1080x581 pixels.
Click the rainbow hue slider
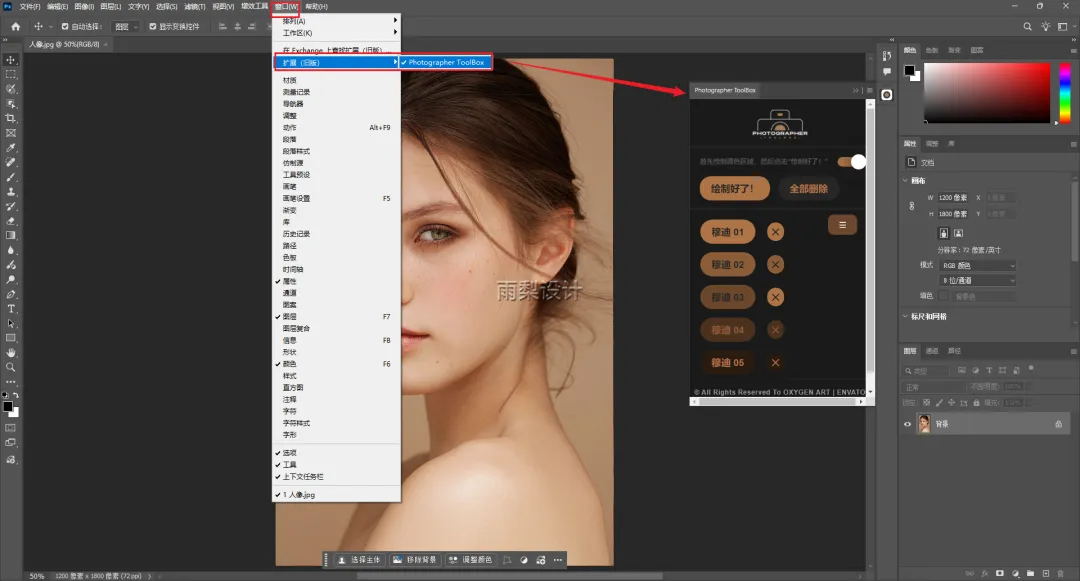pyautogui.click(x=1065, y=93)
